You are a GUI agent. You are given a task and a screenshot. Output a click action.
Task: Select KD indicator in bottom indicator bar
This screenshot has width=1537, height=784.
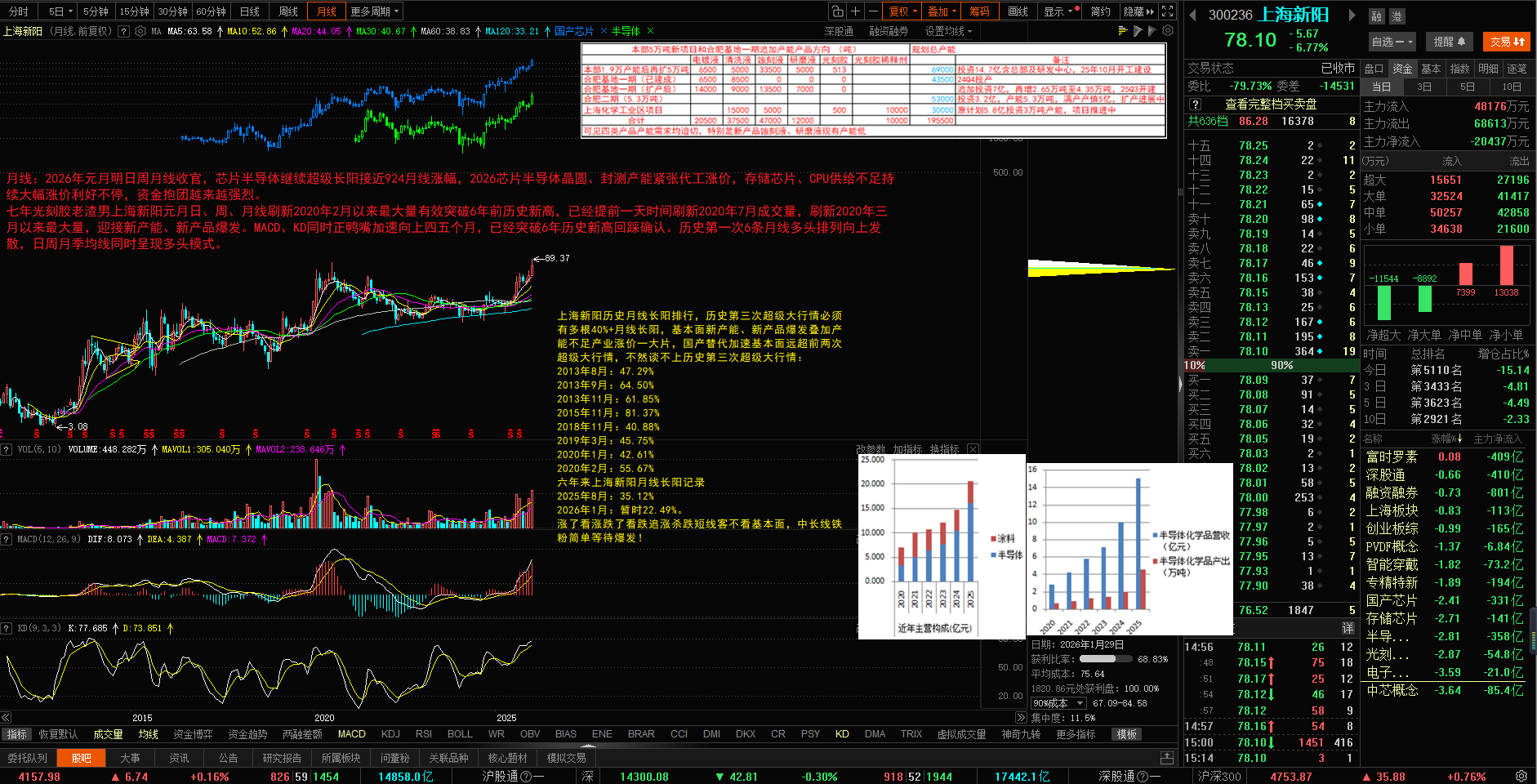[842, 734]
